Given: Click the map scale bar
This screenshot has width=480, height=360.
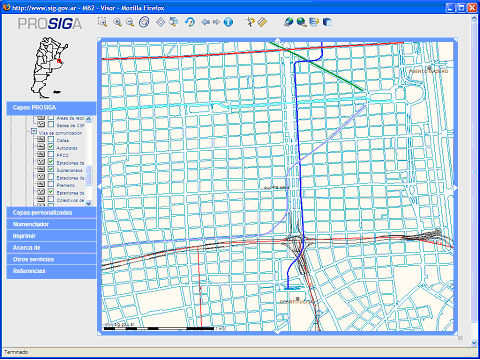Looking at the screenshot, I should [x=159, y=329].
